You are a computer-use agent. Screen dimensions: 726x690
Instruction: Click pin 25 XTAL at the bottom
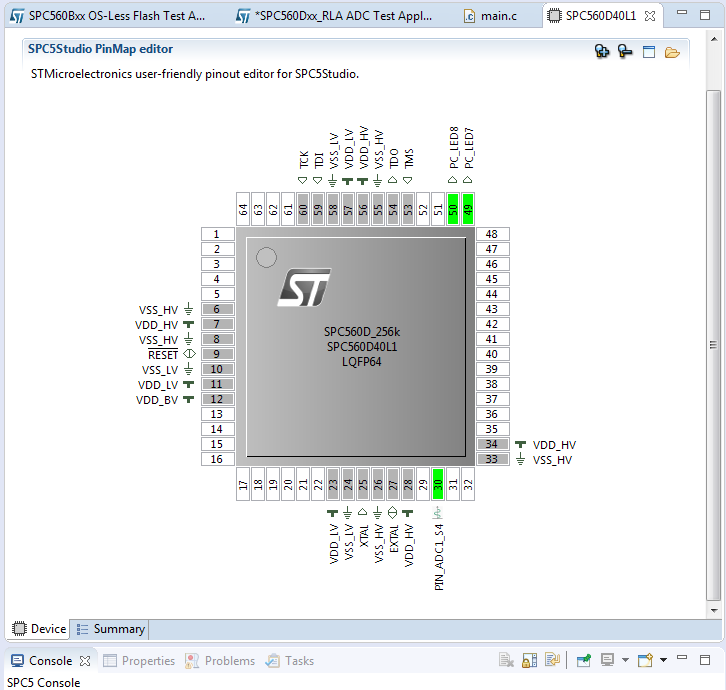click(363, 484)
